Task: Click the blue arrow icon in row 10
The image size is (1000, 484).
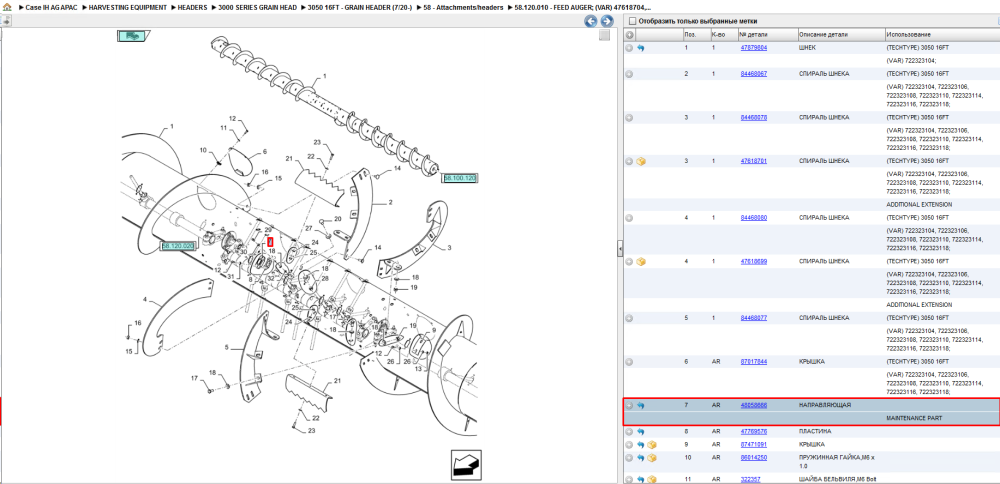Action: (640, 457)
